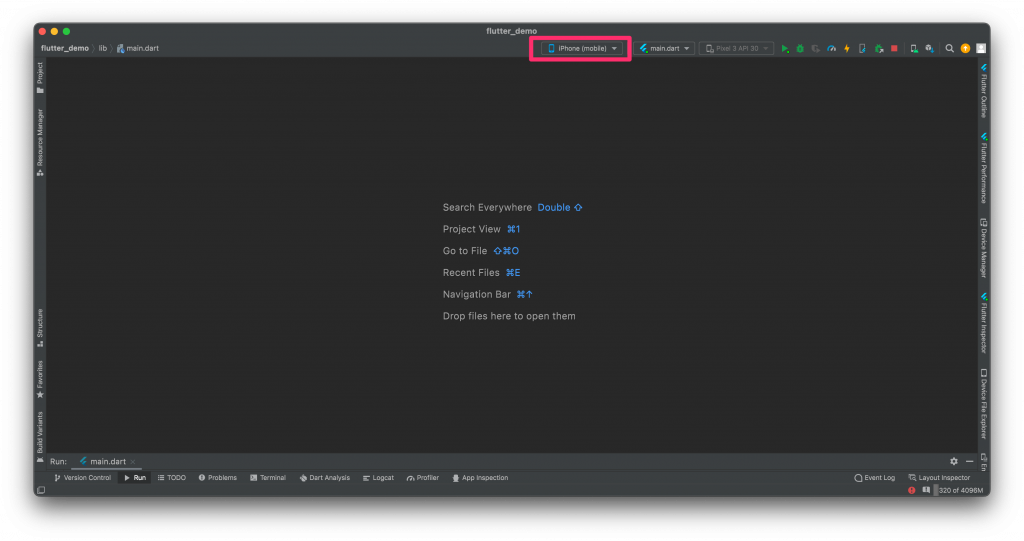
Task: Expand the main.dart run configuration dropdown
Action: [x=664, y=48]
